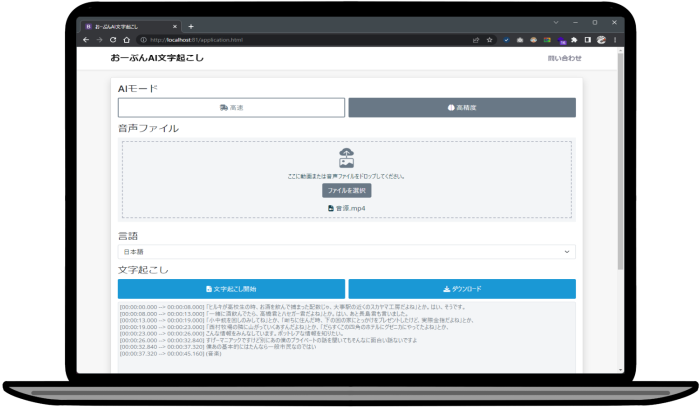Open the blue checkmark extension
Screen dimensions: 700x408
(506, 40)
